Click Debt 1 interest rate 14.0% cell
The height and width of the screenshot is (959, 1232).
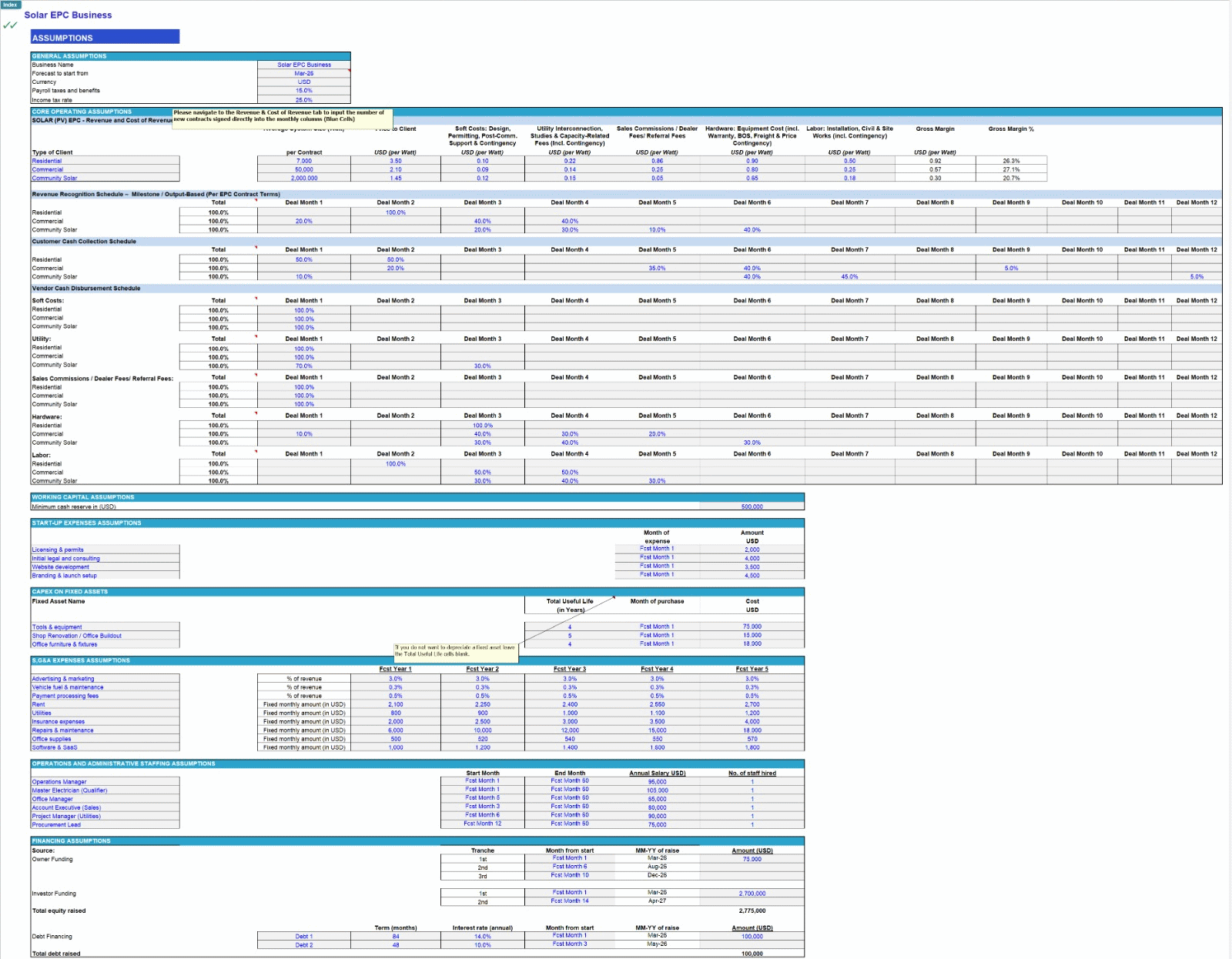[x=484, y=937]
